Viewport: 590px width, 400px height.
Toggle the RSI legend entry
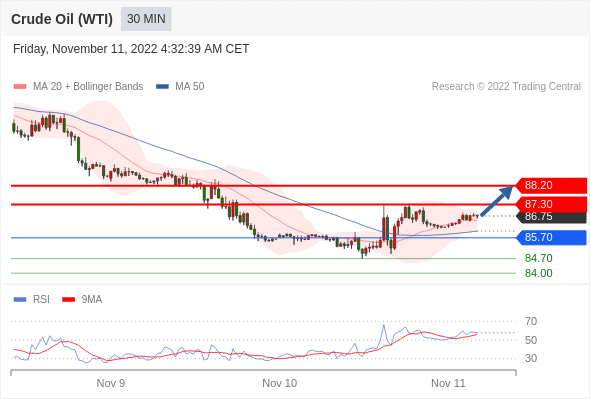point(32,300)
